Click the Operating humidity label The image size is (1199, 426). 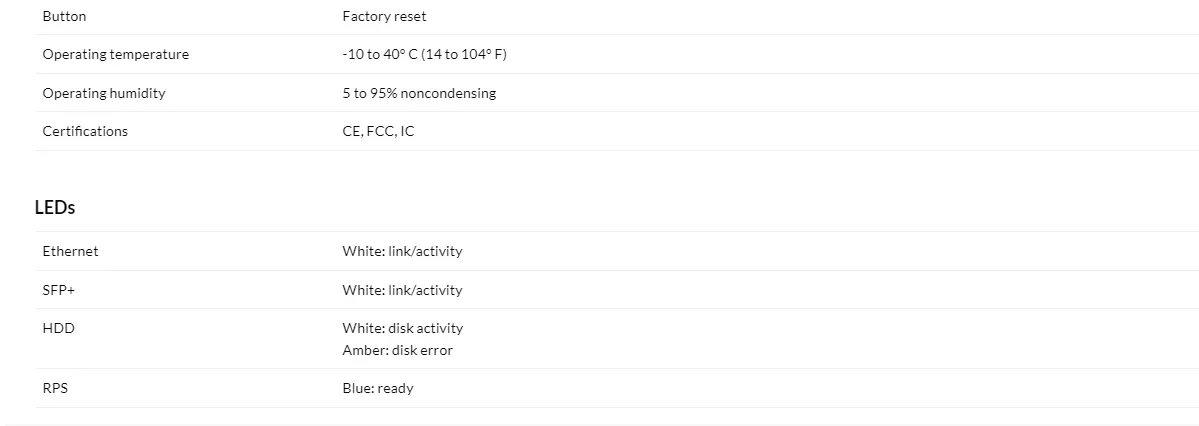pyautogui.click(x=104, y=93)
